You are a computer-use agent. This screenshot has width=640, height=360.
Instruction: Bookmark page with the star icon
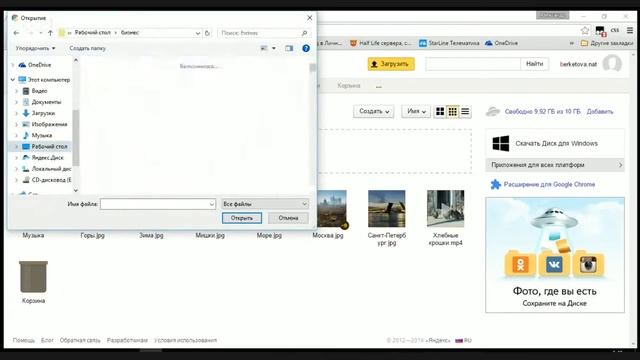[x=584, y=30]
